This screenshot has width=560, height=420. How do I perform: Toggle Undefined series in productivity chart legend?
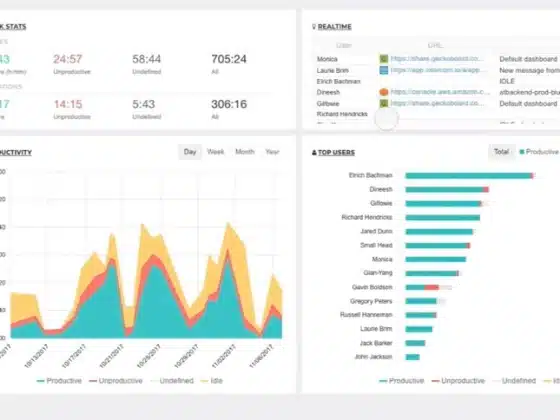172,381
